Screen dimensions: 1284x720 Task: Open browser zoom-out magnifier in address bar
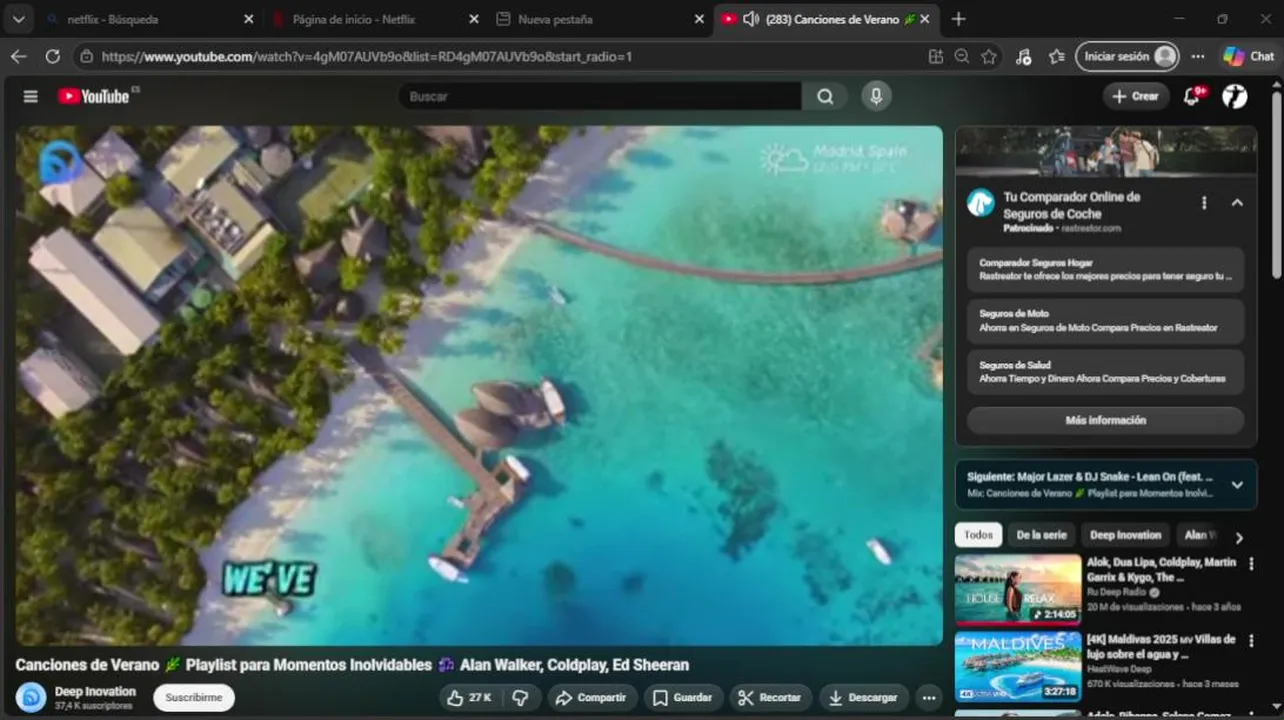[962, 57]
